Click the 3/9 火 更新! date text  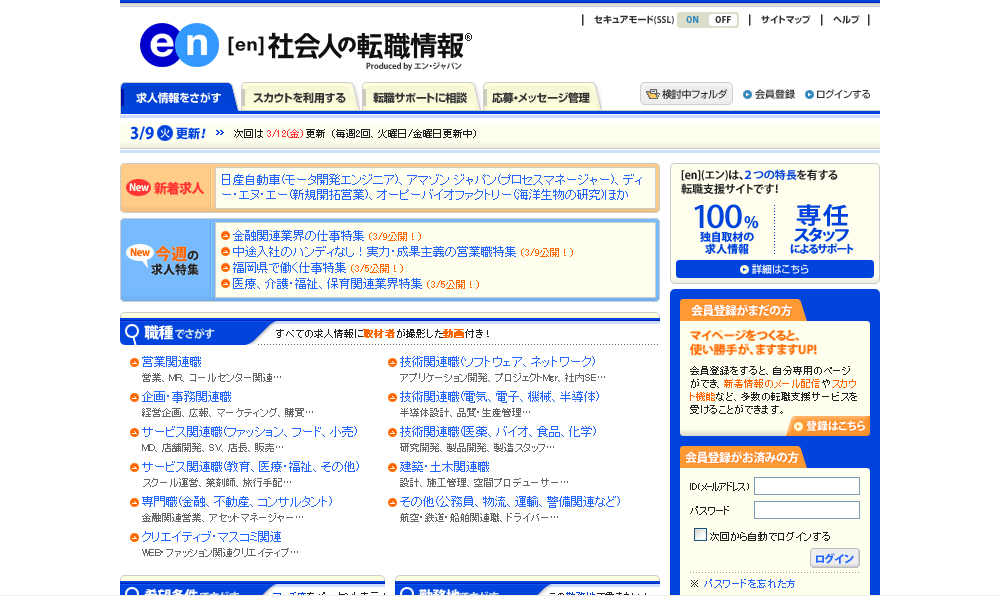[x=168, y=133]
